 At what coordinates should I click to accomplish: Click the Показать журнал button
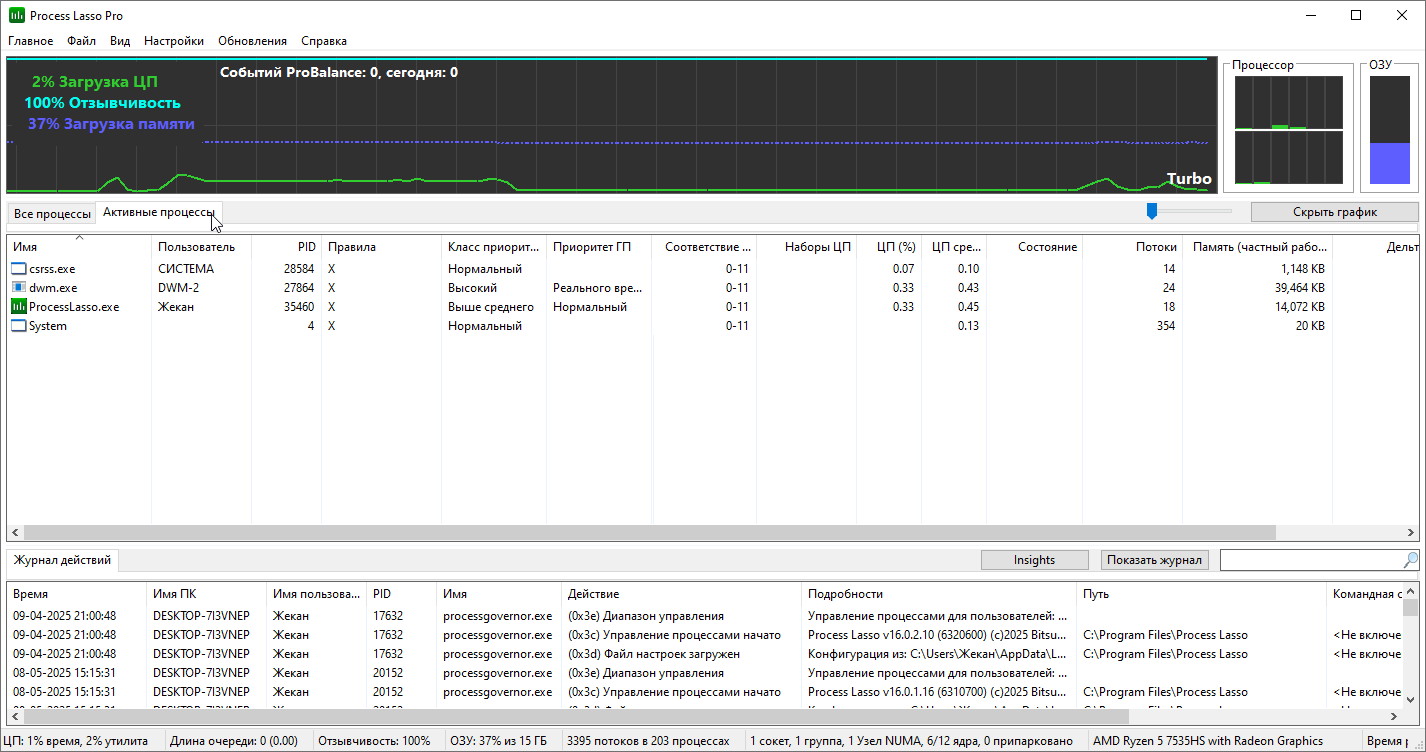[1155, 560]
